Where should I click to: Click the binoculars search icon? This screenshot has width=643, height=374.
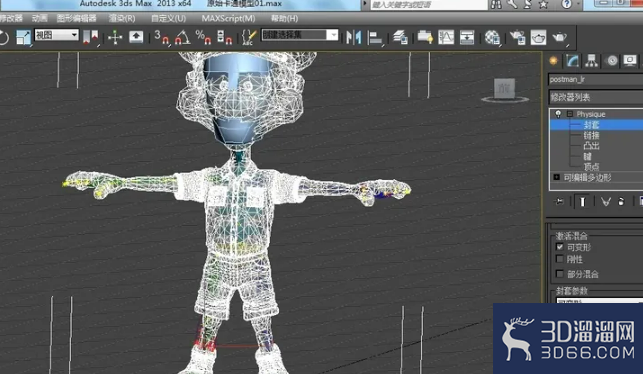coord(496,5)
